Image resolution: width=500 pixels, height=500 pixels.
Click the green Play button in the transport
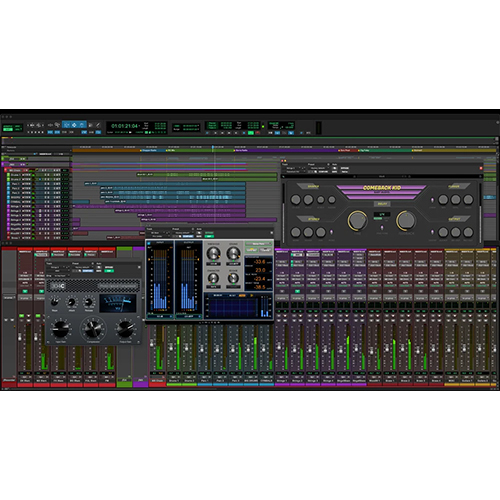point(251,133)
